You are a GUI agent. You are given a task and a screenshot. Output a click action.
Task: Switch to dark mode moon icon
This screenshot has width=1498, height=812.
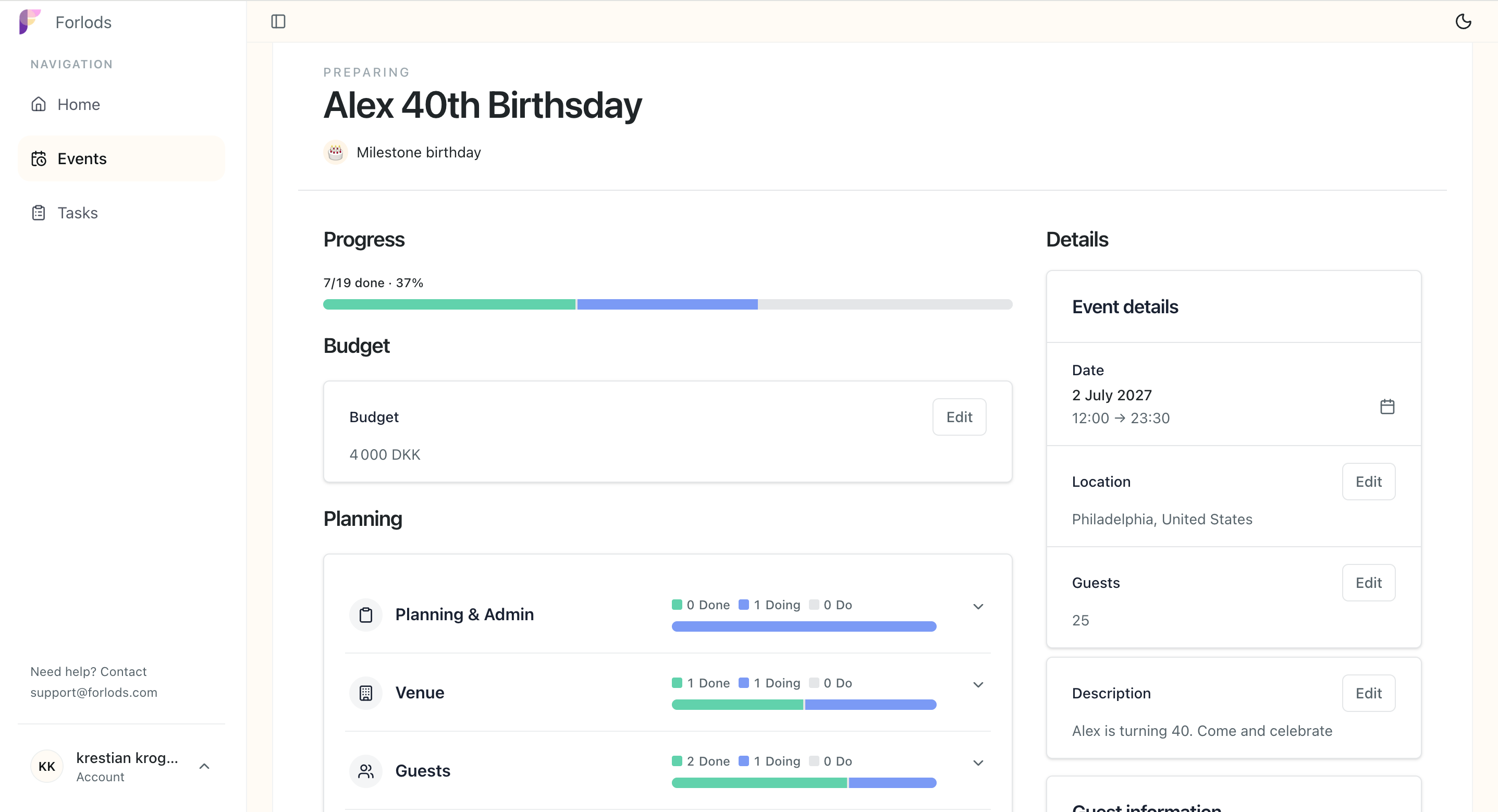coord(1463,21)
